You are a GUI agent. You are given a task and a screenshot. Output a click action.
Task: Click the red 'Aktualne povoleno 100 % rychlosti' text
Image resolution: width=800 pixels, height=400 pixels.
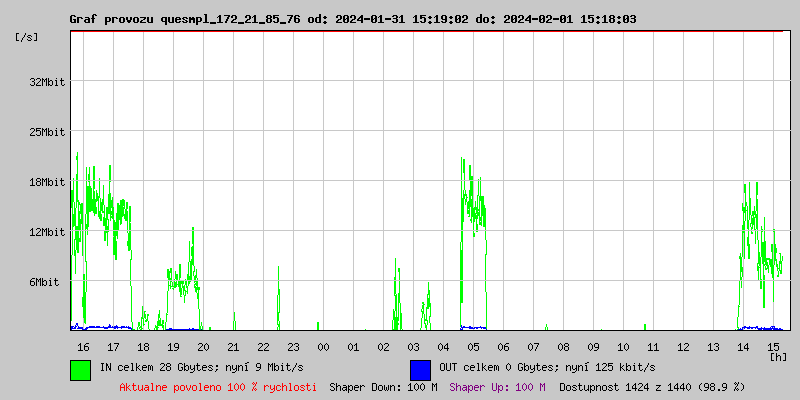click(218, 386)
